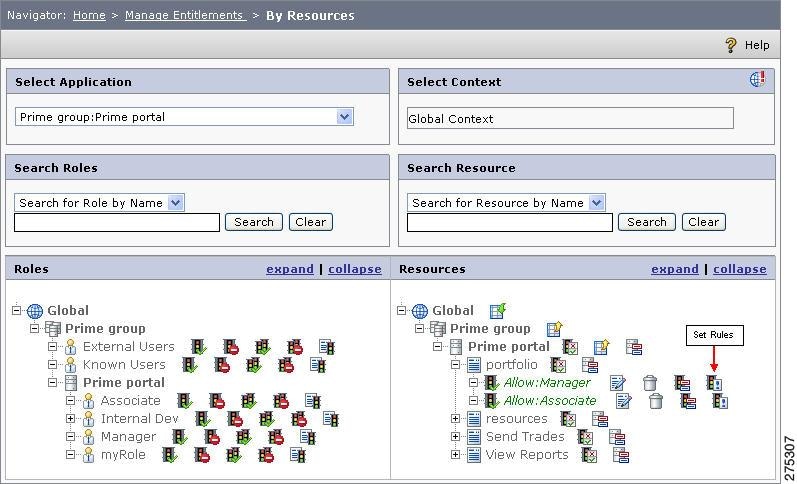Expand the Internal Dev role node
797x484 pixels.
pyautogui.click(x=71, y=419)
